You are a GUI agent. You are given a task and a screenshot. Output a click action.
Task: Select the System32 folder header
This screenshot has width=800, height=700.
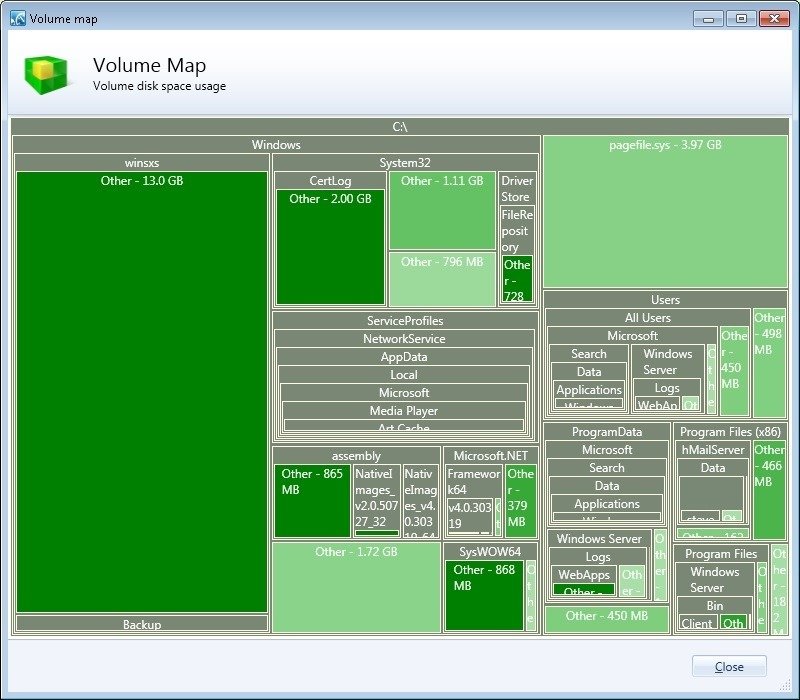pos(405,163)
